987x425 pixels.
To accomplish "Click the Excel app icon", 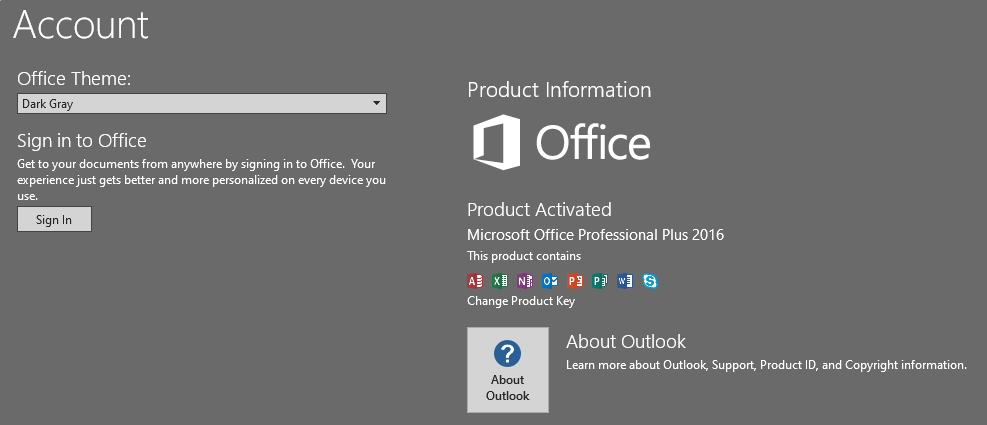I will [x=500, y=281].
